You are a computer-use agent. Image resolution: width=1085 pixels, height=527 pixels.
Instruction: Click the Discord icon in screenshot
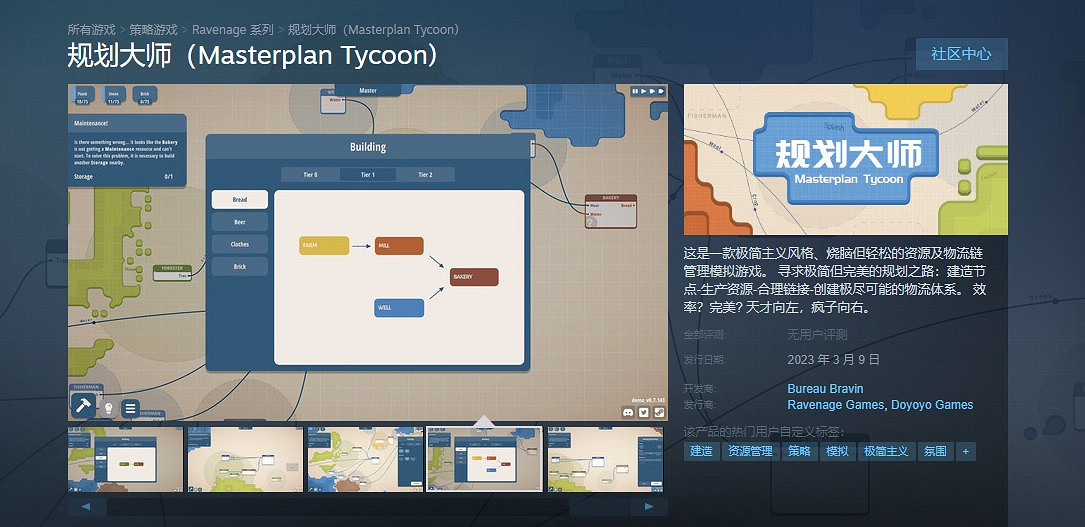[628, 411]
